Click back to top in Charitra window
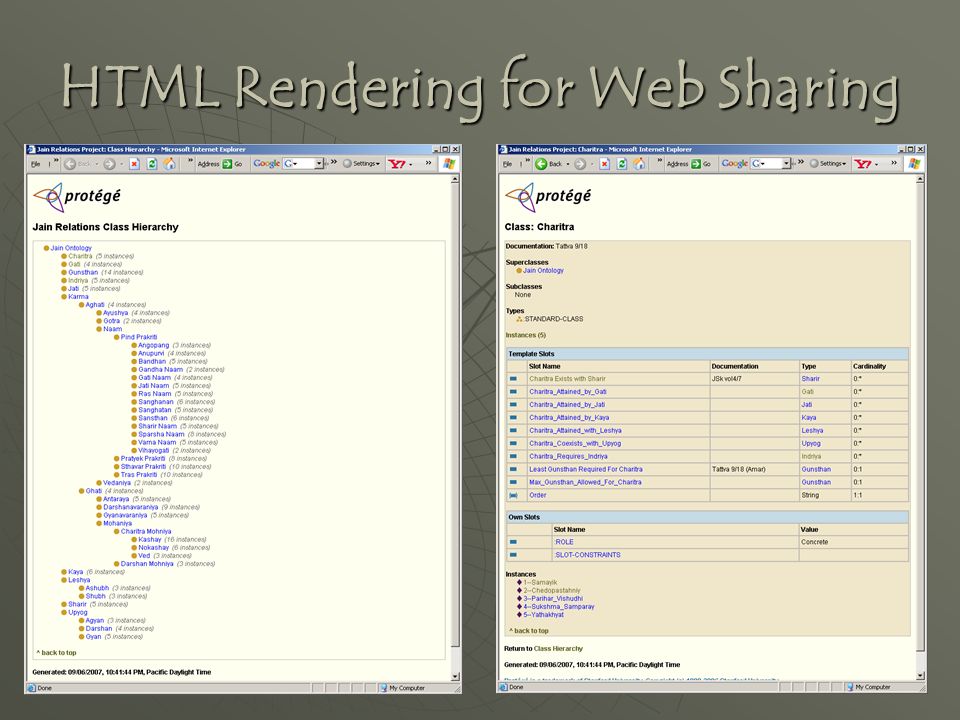 click(x=529, y=631)
